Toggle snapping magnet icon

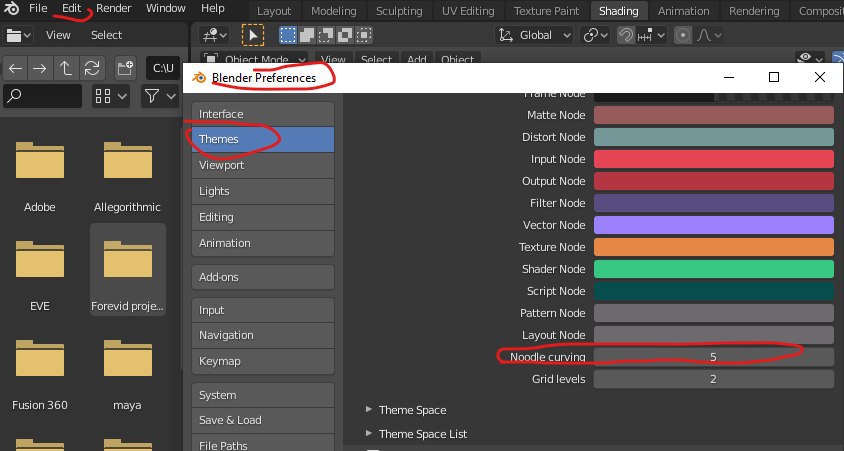pyautogui.click(x=625, y=36)
